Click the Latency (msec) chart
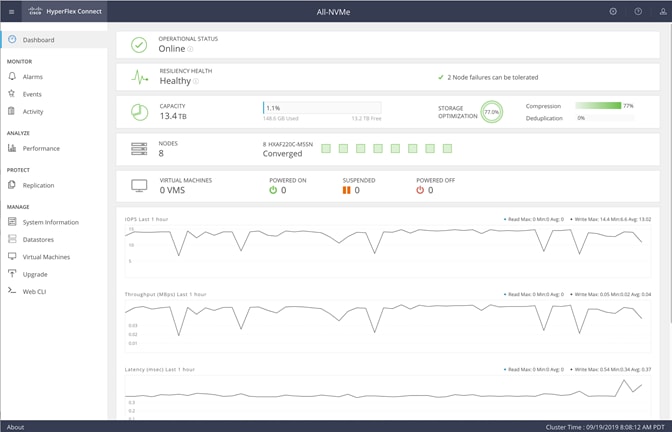Screen dimensions: 672x432 388,396
